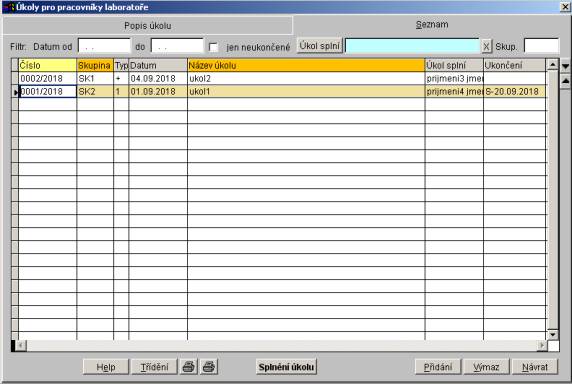
Task: Click the vertical scrollbar up arrow
Action: [x=553, y=65]
